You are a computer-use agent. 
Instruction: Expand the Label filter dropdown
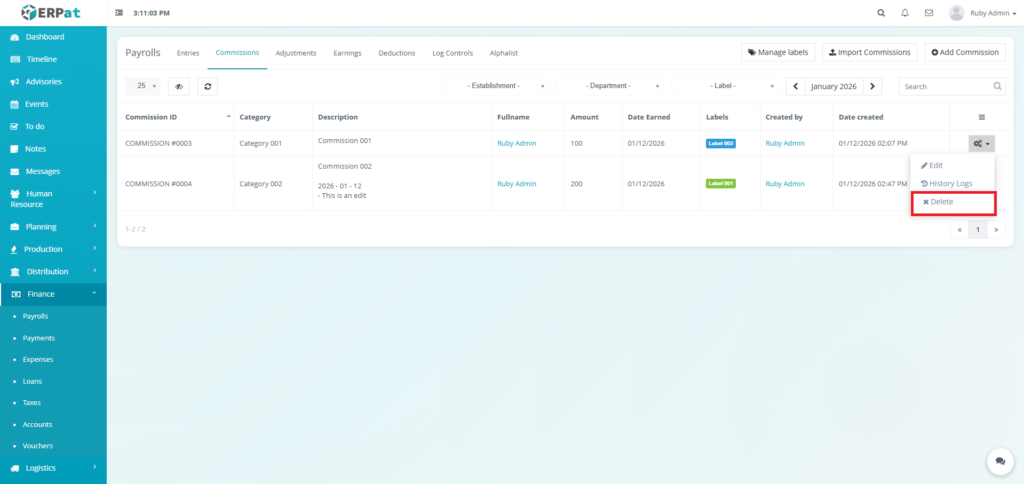tap(726, 86)
